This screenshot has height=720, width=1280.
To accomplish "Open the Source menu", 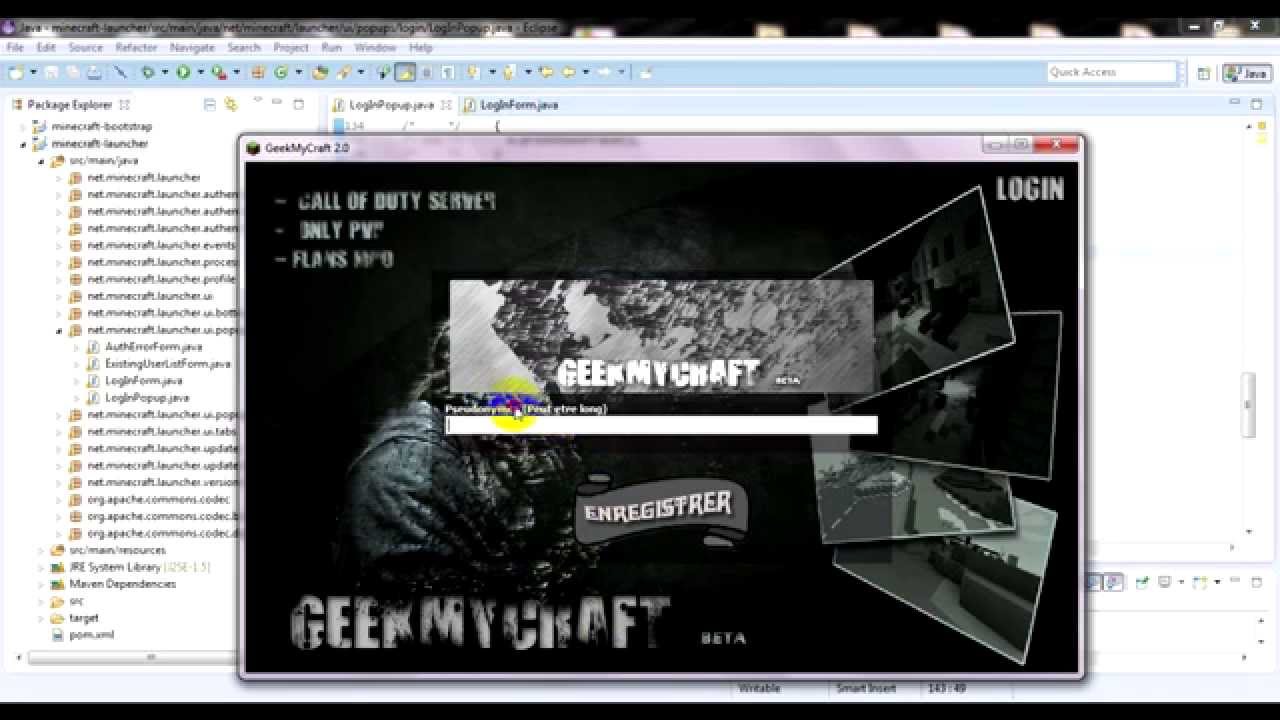I will (x=85, y=47).
